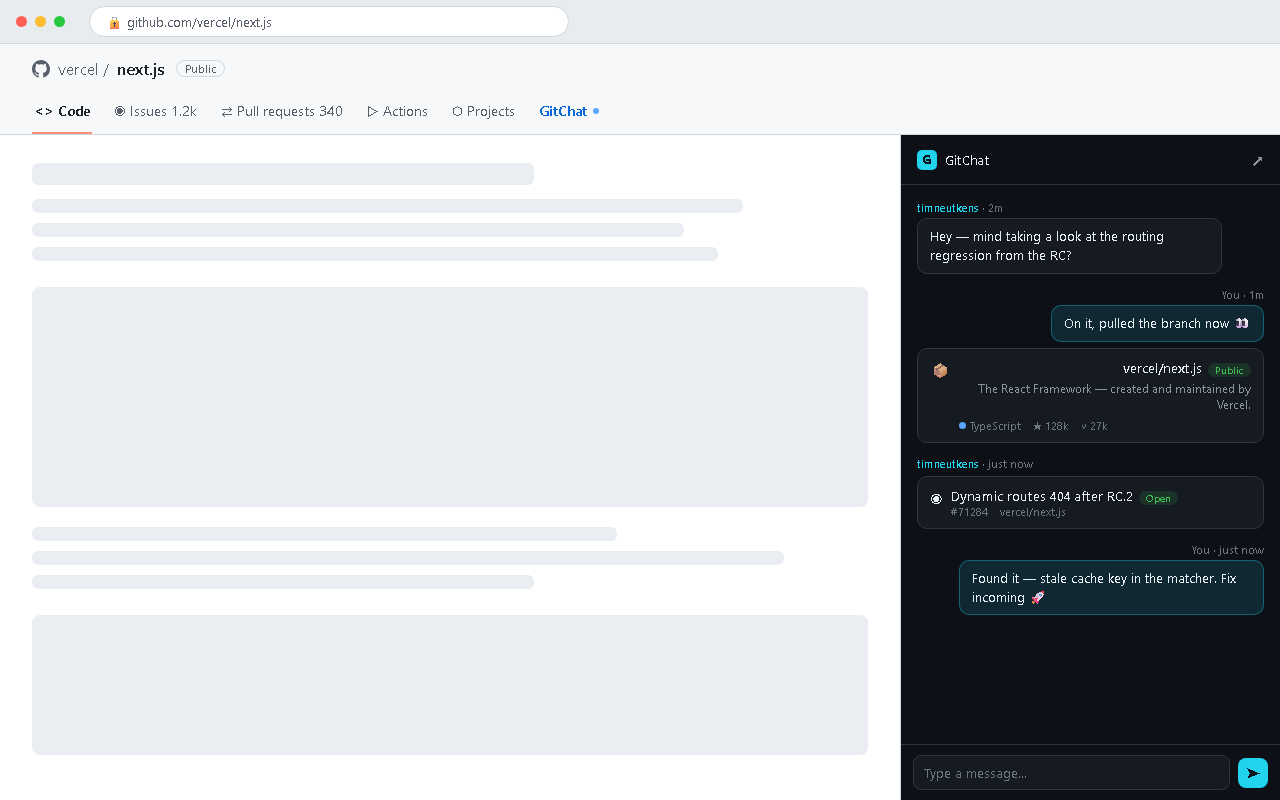Click the TypeScript language label
This screenshot has width=1280, height=800.
[x=990, y=426]
